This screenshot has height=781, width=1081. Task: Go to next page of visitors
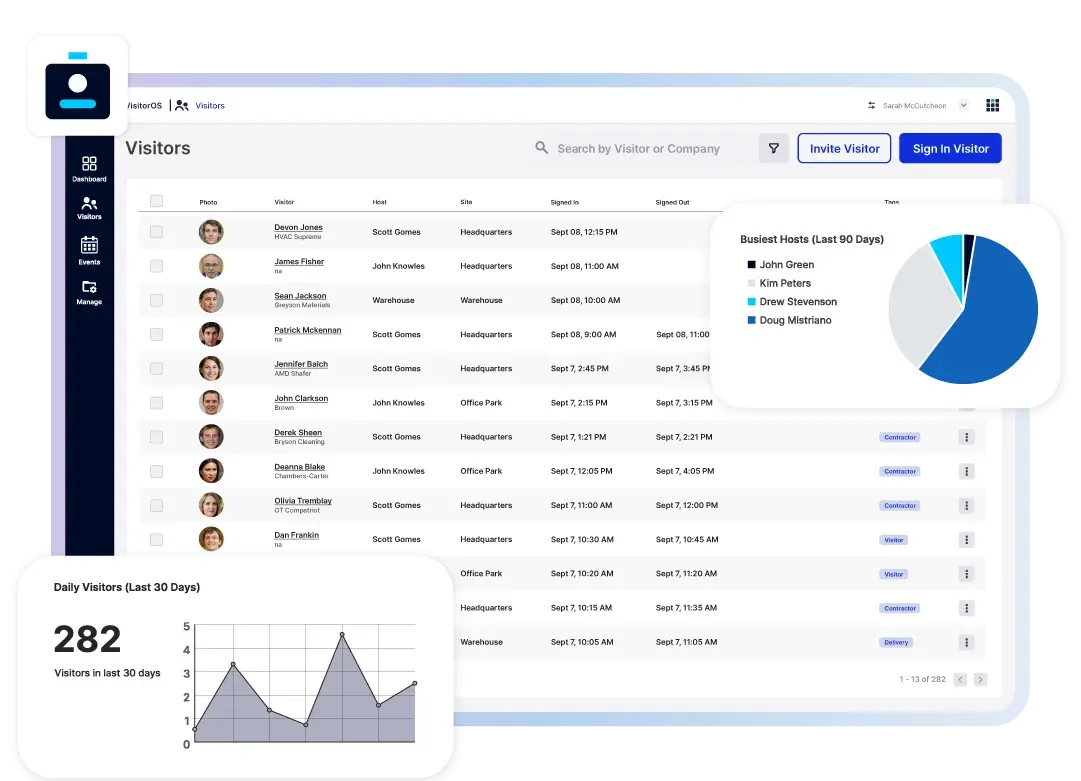tap(980, 680)
